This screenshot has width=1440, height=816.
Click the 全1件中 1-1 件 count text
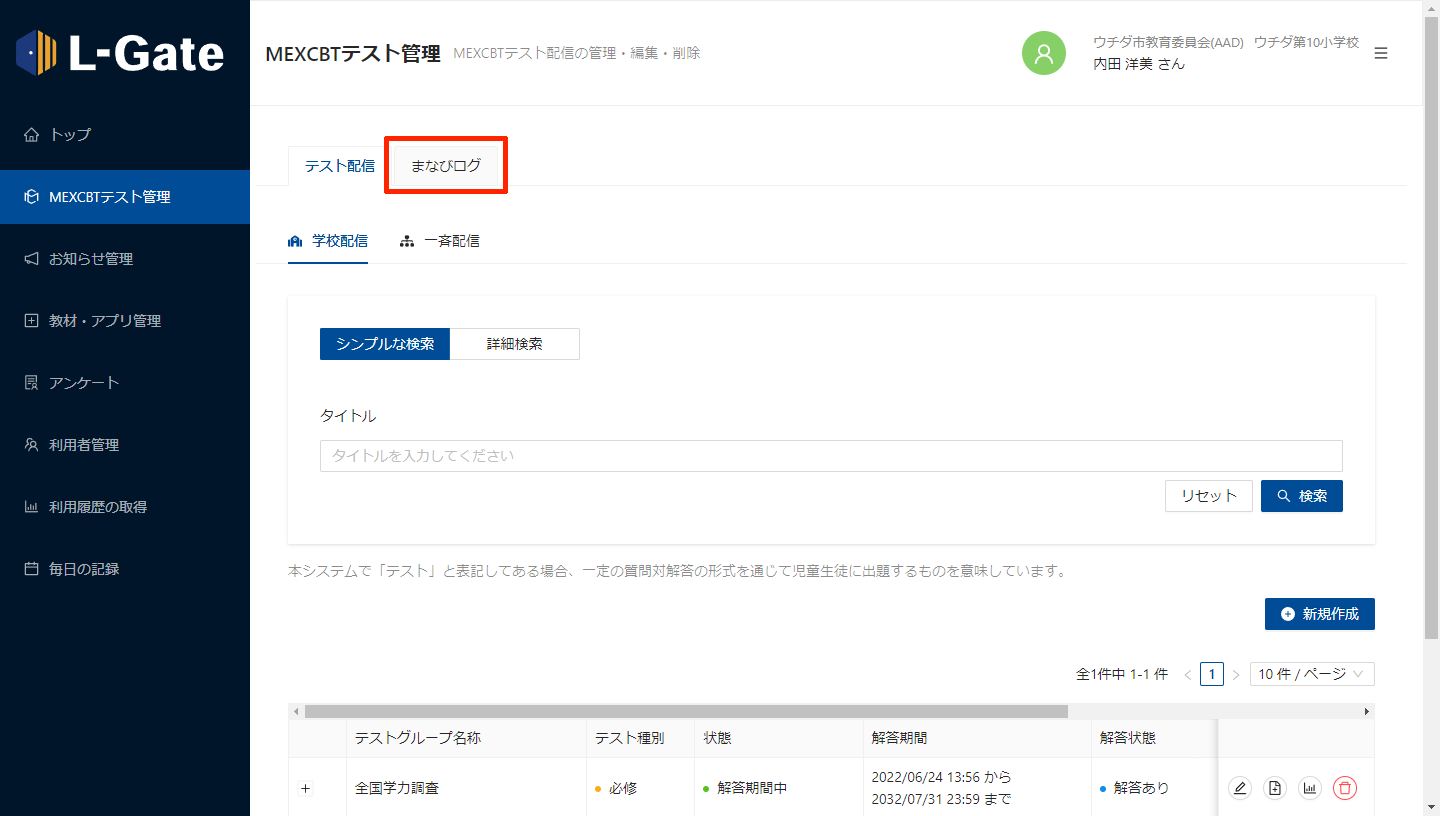click(1122, 674)
